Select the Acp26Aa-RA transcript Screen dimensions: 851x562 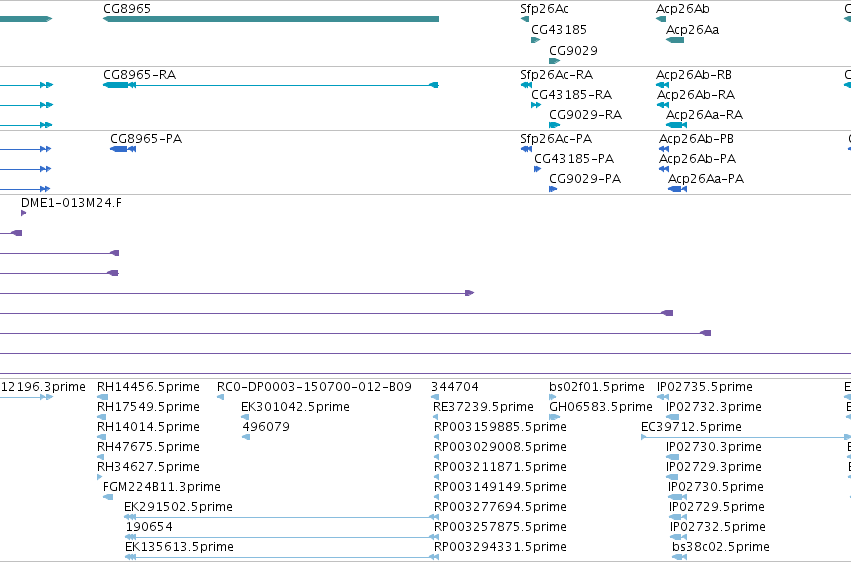676,125
